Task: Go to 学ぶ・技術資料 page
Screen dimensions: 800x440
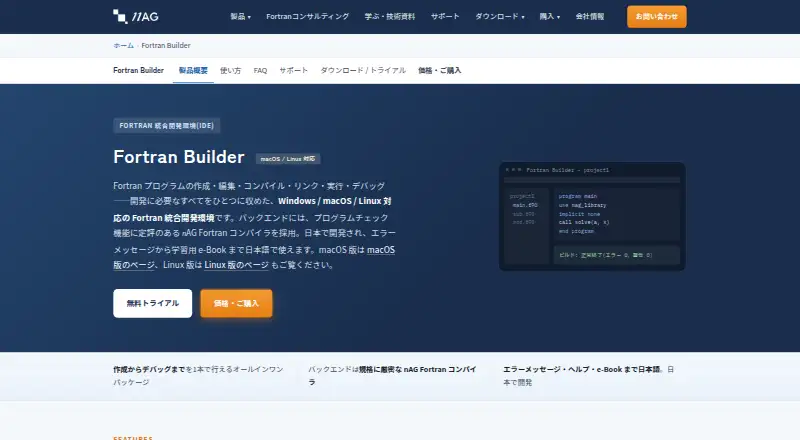Action: pos(390,16)
